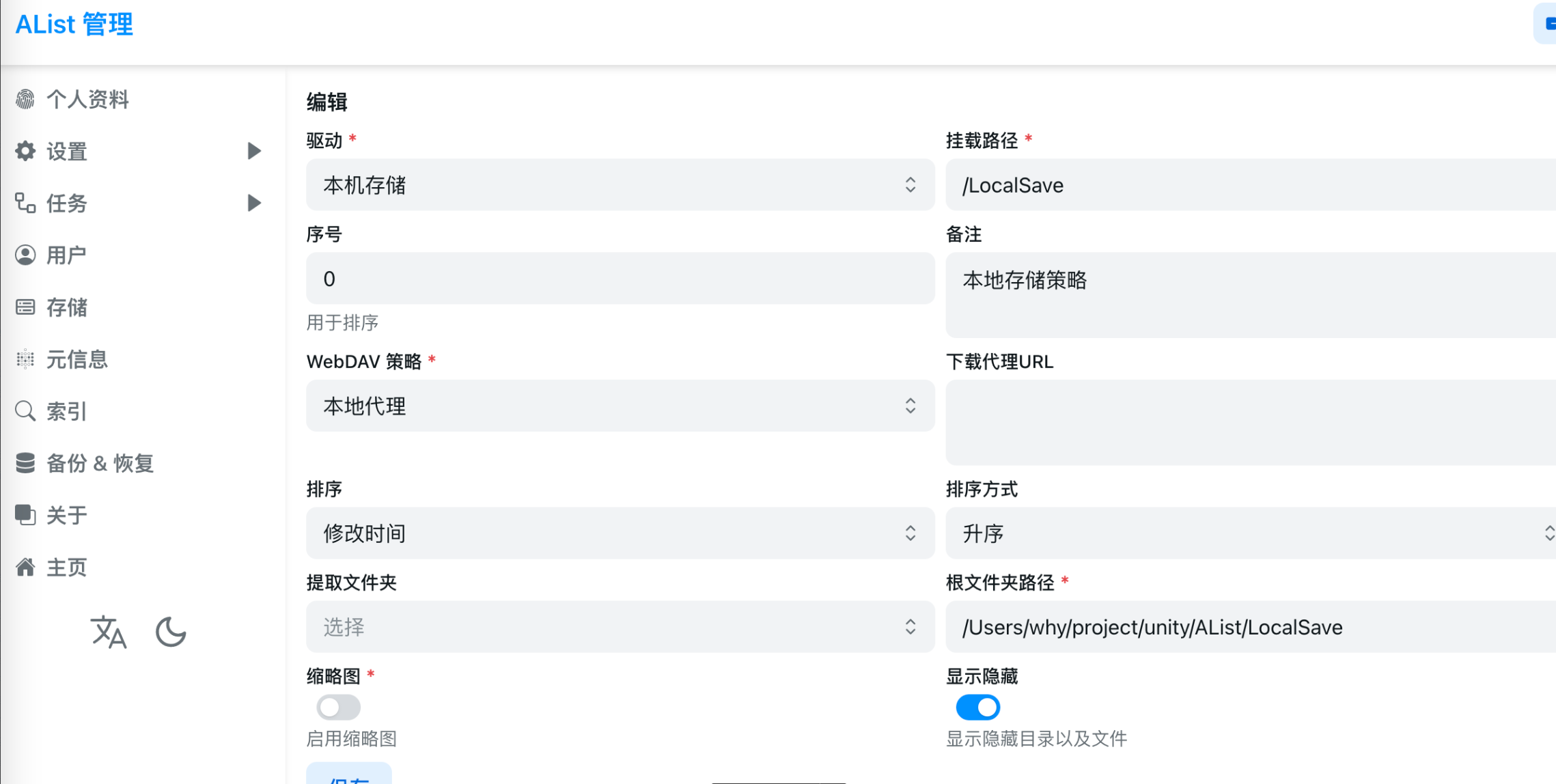Click the 任务 task flow icon

(25, 203)
